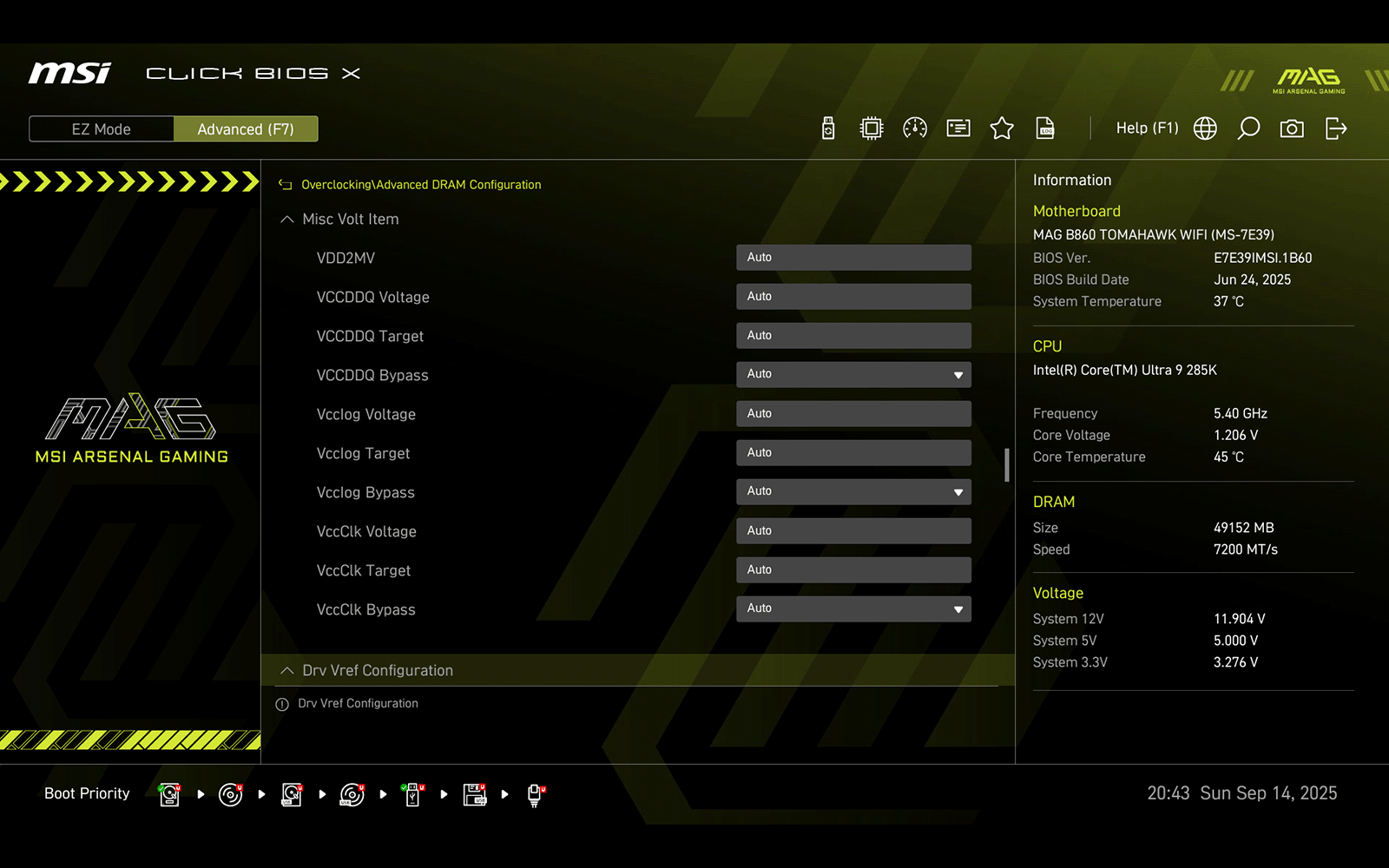Click the 7200 MT/s DRAM speed value

coord(1246,549)
